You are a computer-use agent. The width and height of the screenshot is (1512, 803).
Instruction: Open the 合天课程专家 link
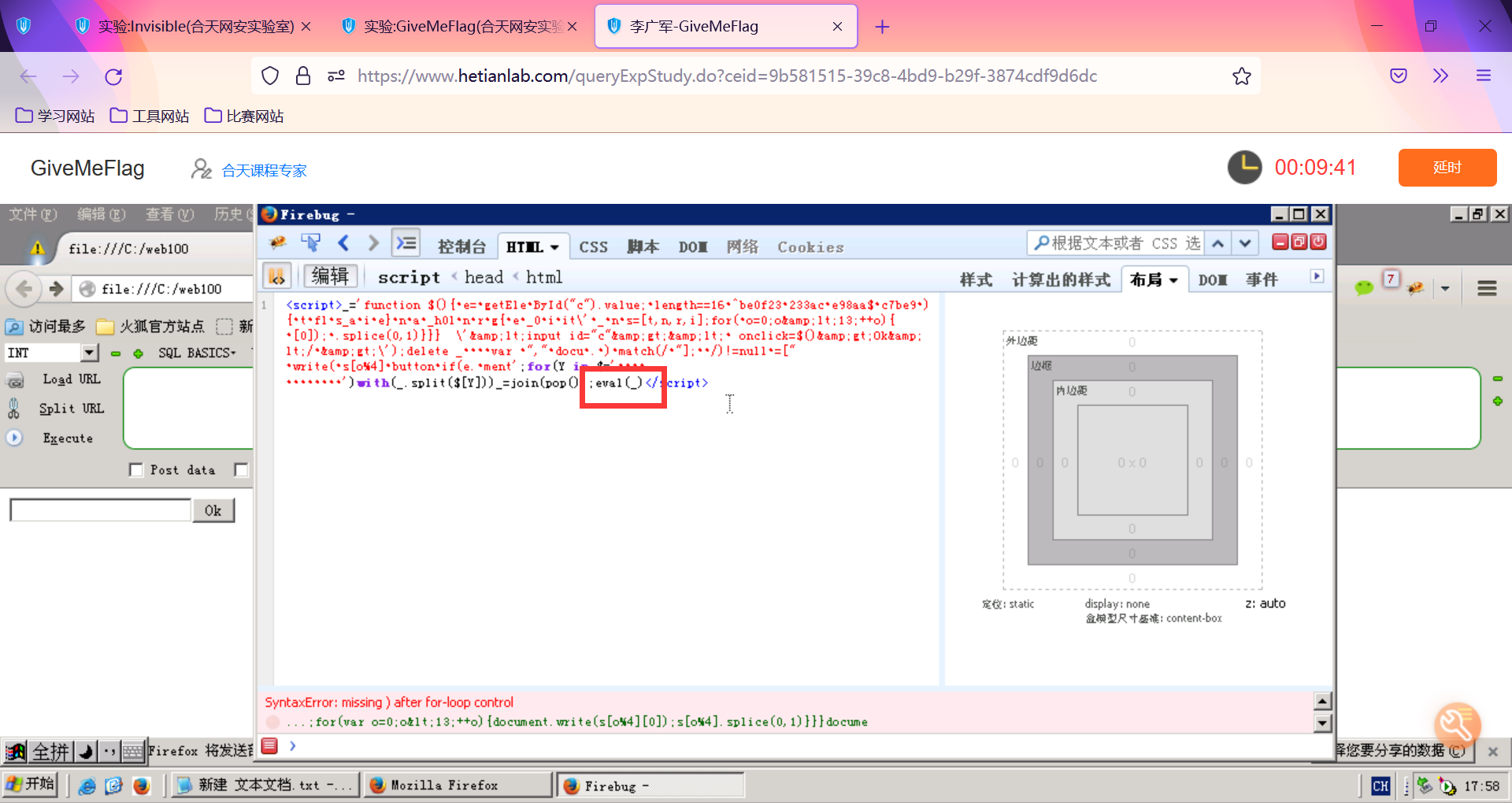[265, 170]
